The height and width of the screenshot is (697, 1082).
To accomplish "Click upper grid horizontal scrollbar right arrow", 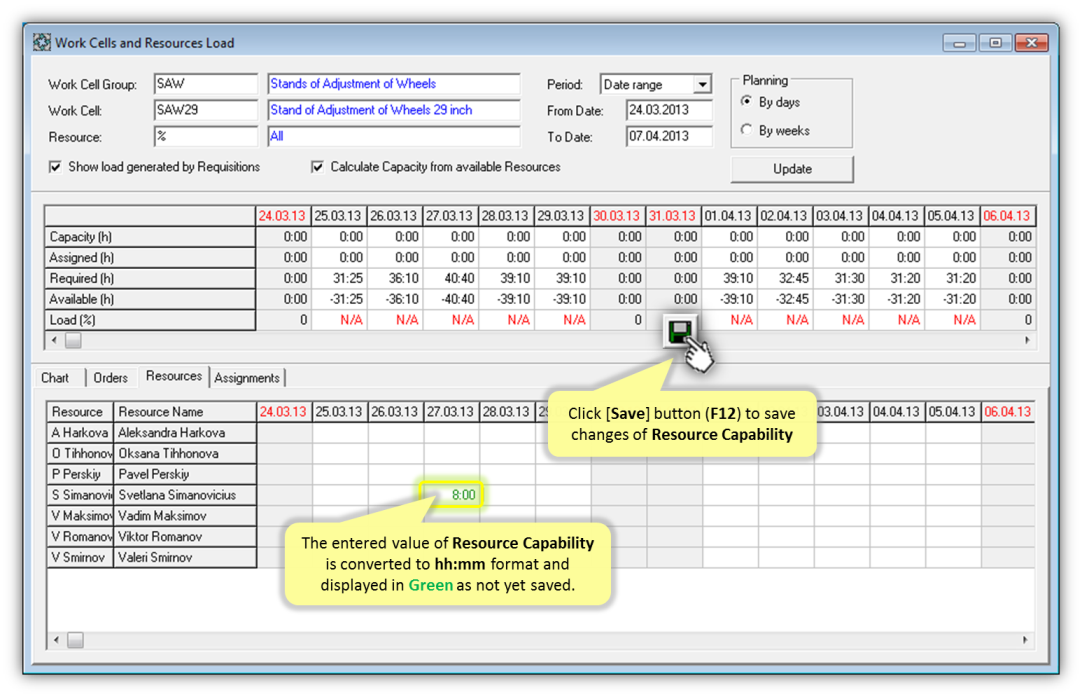I will click(1027, 340).
